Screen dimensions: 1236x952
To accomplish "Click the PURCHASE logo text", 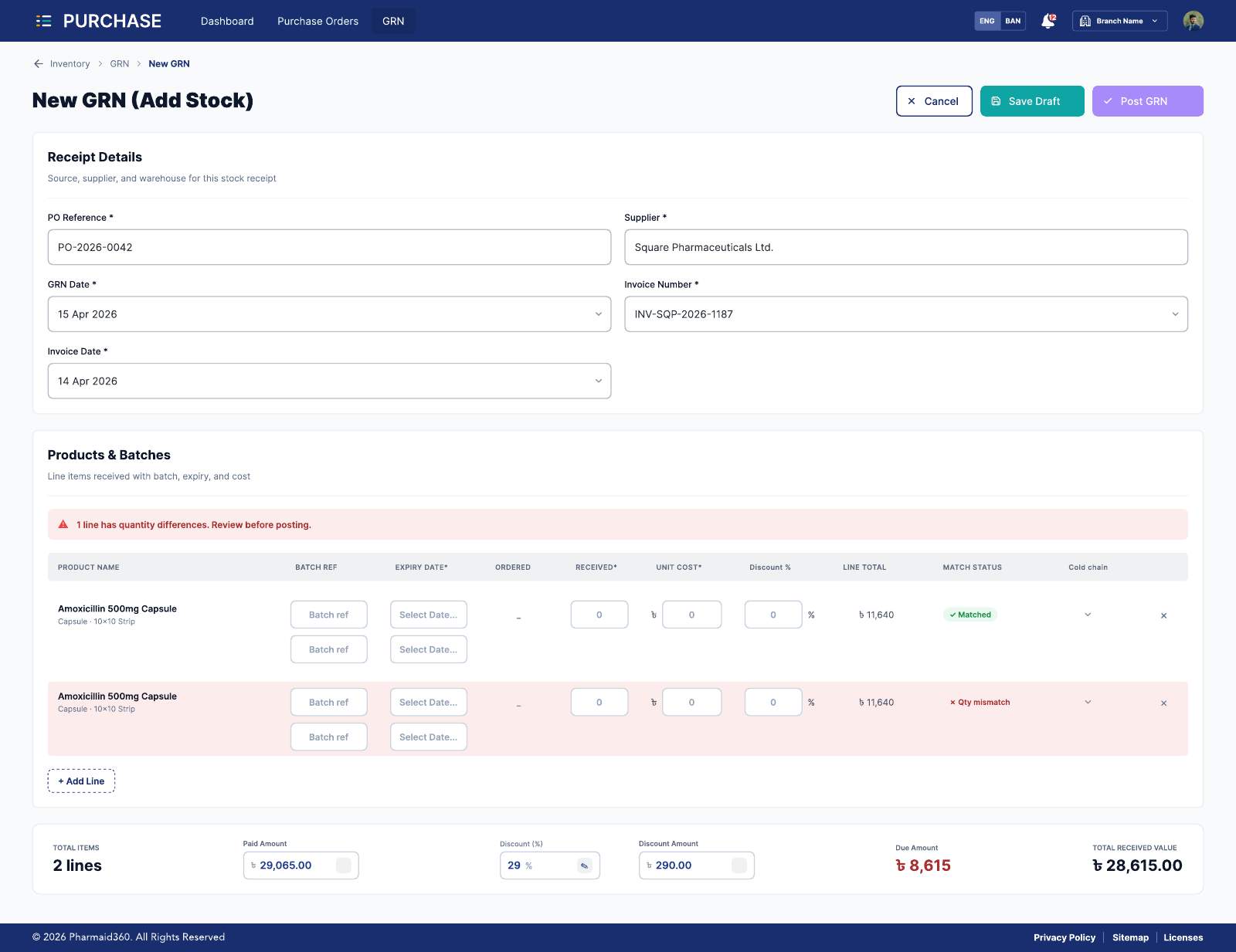I will coord(113,21).
